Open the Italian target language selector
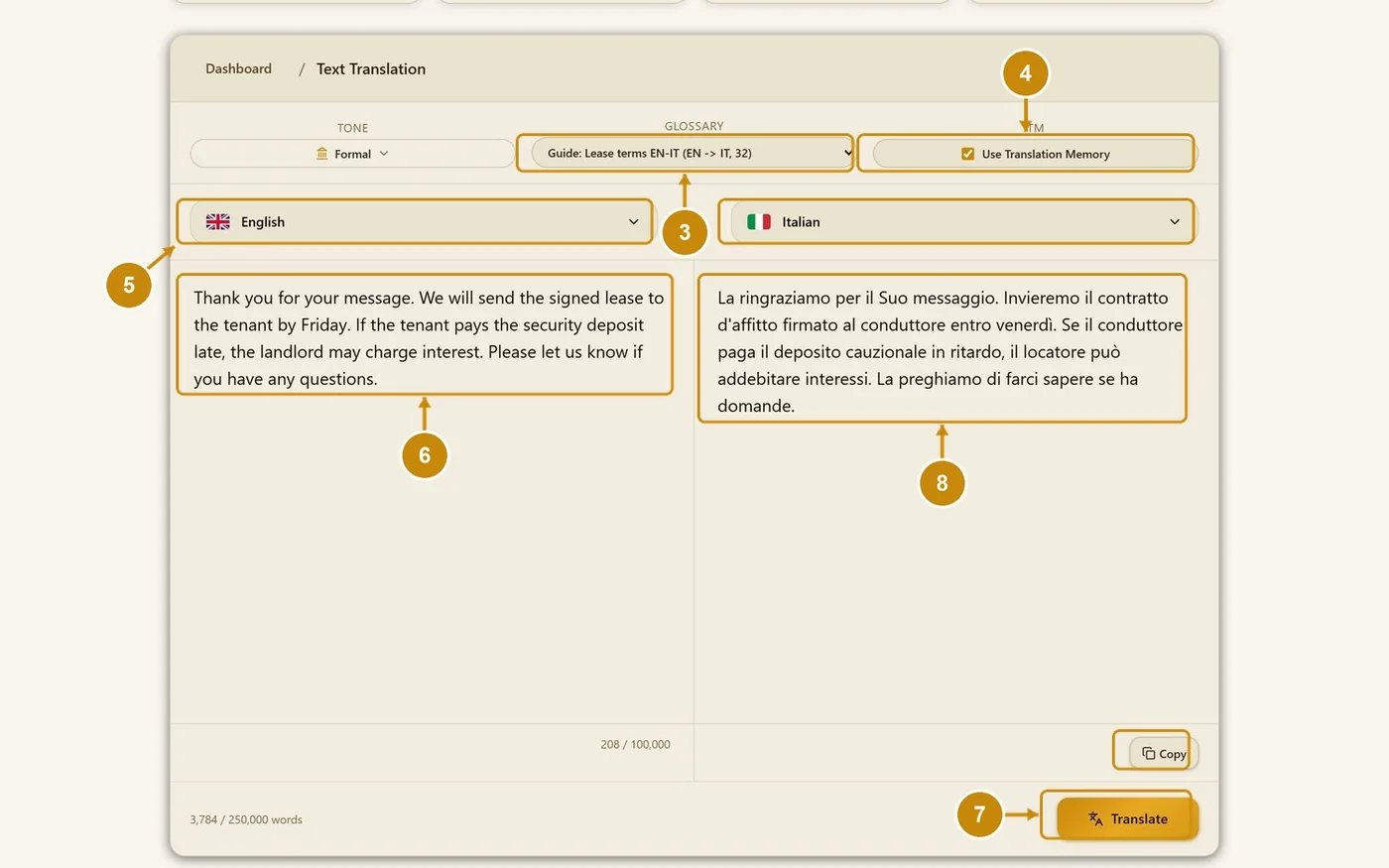The height and width of the screenshot is (868, 1389). tap(962, 222)
